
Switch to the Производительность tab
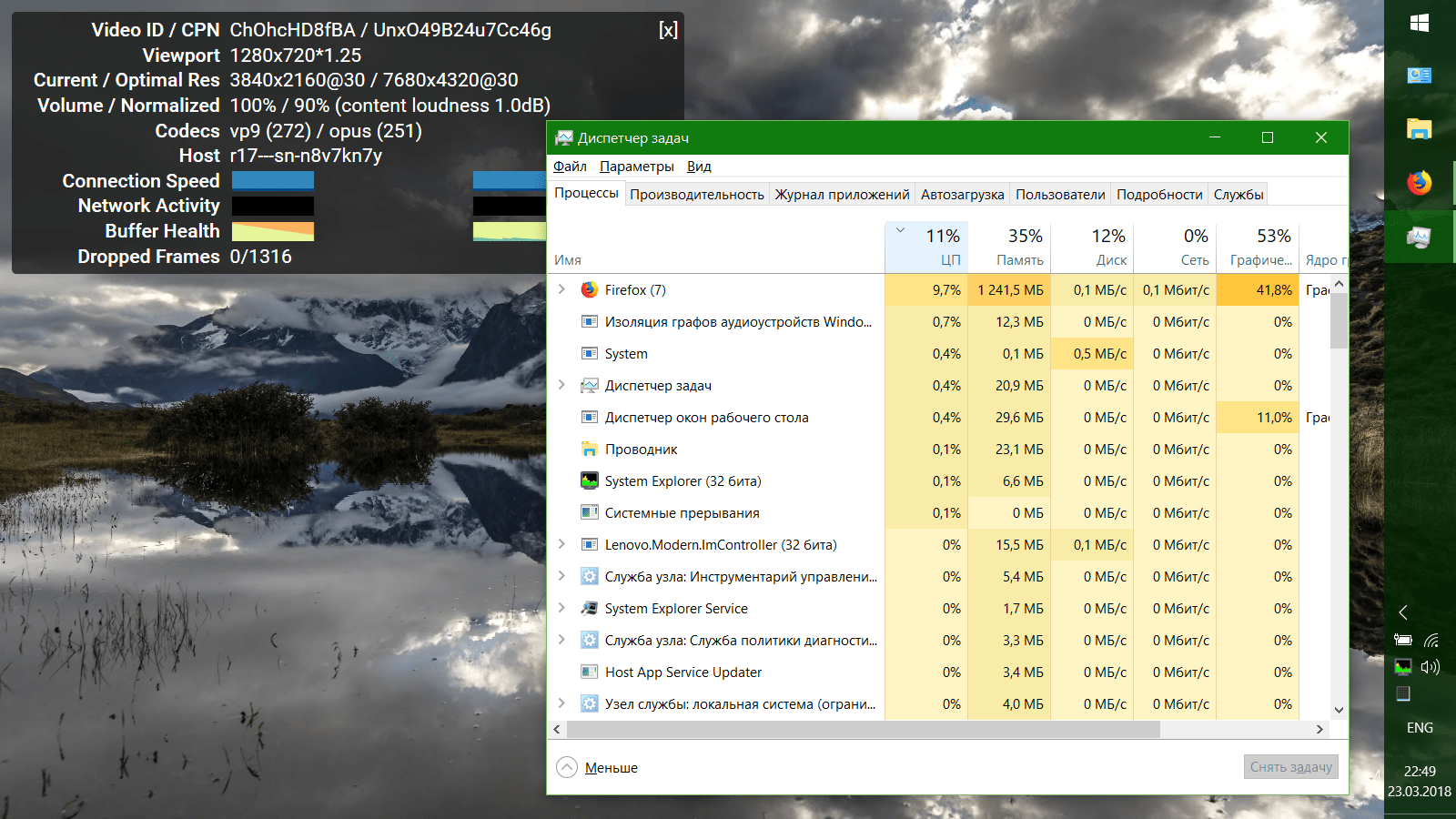[x=696, y=195]
